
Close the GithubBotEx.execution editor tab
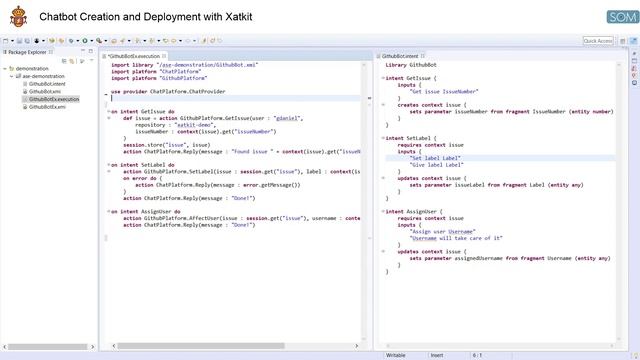tap(164, 56)
